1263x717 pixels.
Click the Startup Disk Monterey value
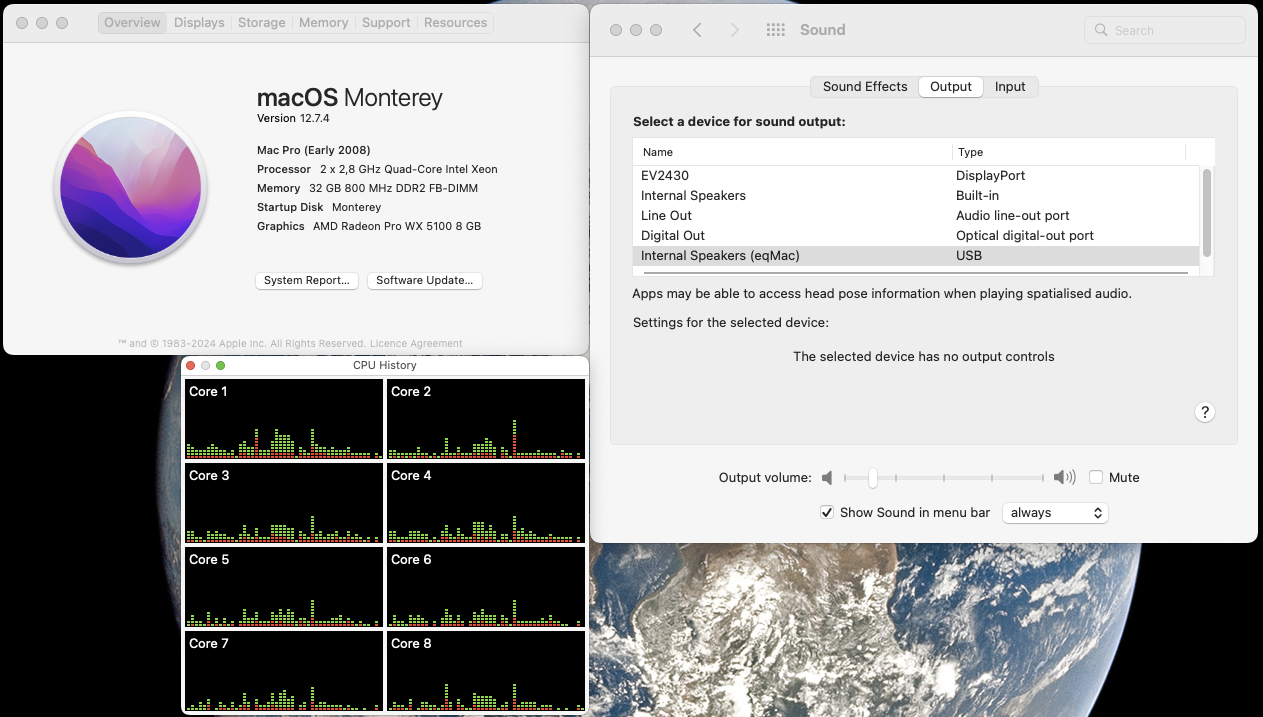[x=356, y=208]
